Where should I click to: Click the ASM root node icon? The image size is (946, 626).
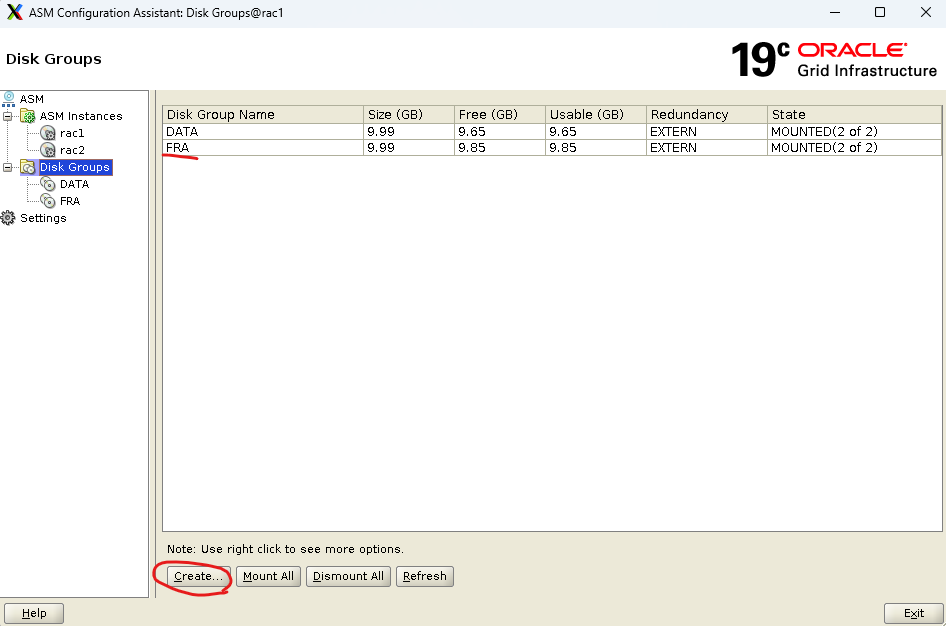[x=8, y=99]
